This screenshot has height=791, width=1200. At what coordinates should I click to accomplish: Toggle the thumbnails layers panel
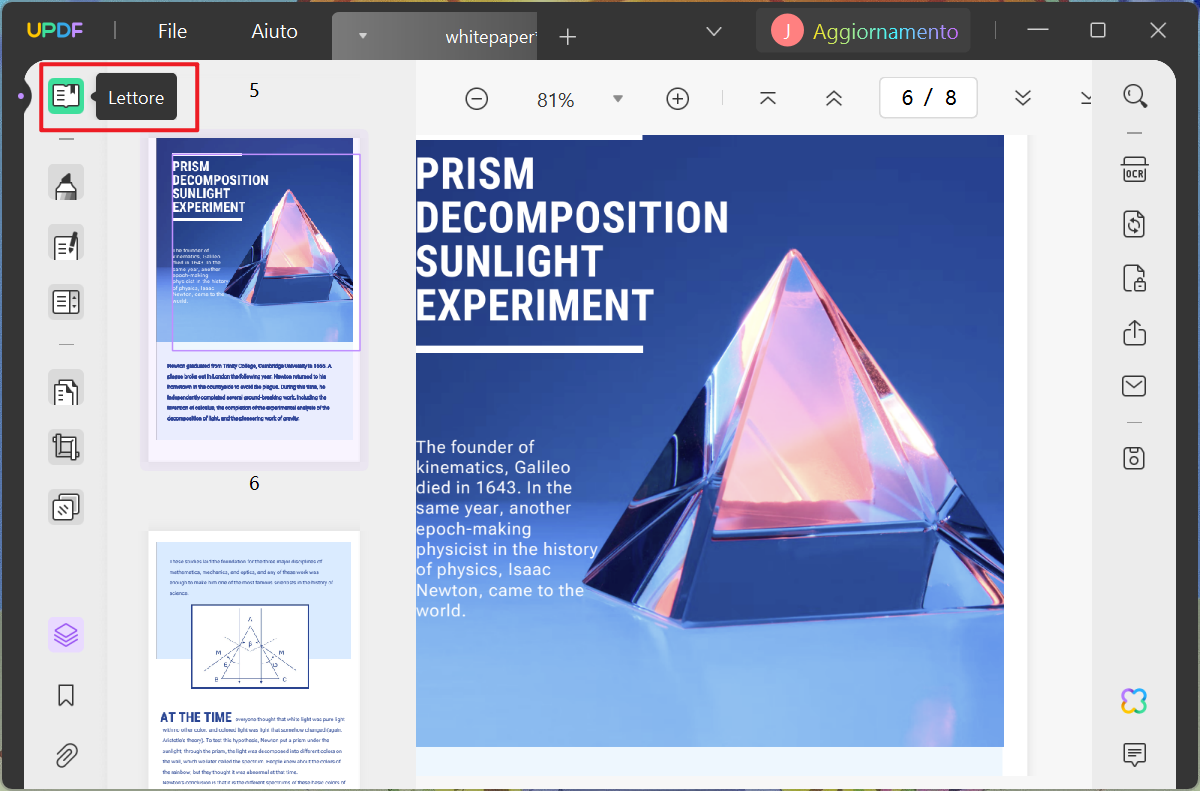click(x=66, y=635)
